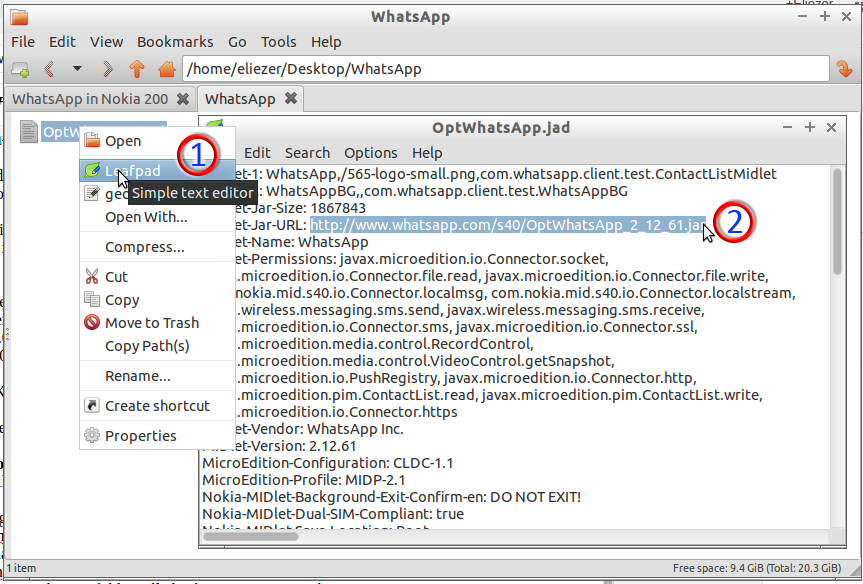Viewport: 863px width, 584px height.
Task: Open Leafpad's Edit menu
Action: tap(257, 153)
